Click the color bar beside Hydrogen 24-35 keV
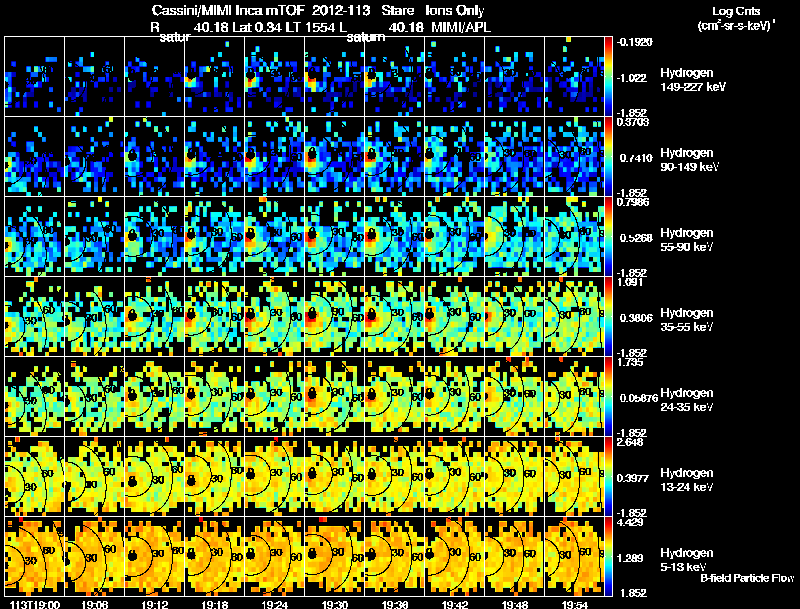This screenshot has height=609, width=800. pyautogui.click(x=608, y=397)
